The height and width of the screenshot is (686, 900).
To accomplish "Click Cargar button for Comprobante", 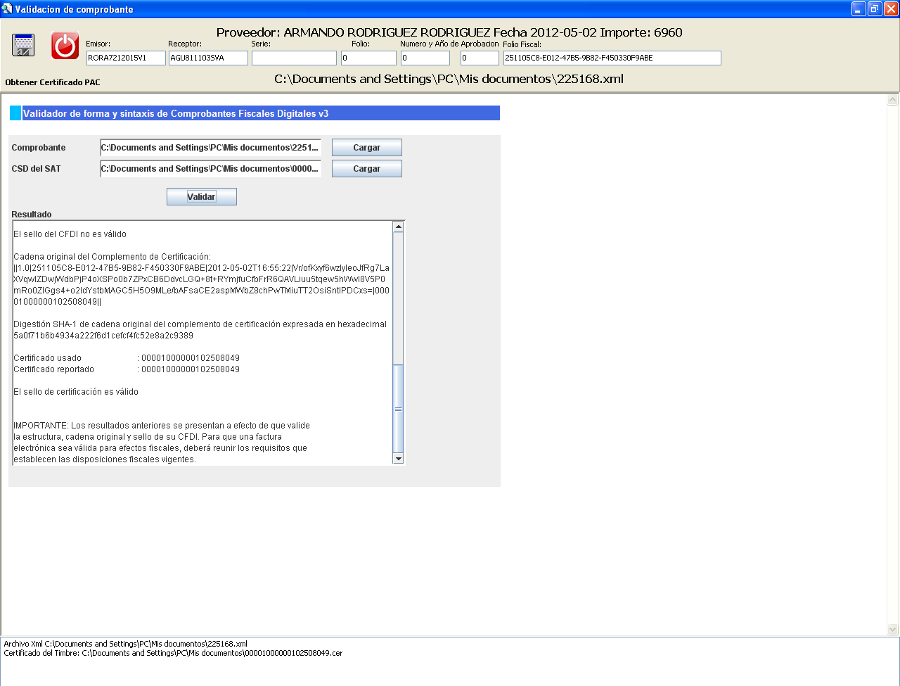I will click(x=366, y=147).
